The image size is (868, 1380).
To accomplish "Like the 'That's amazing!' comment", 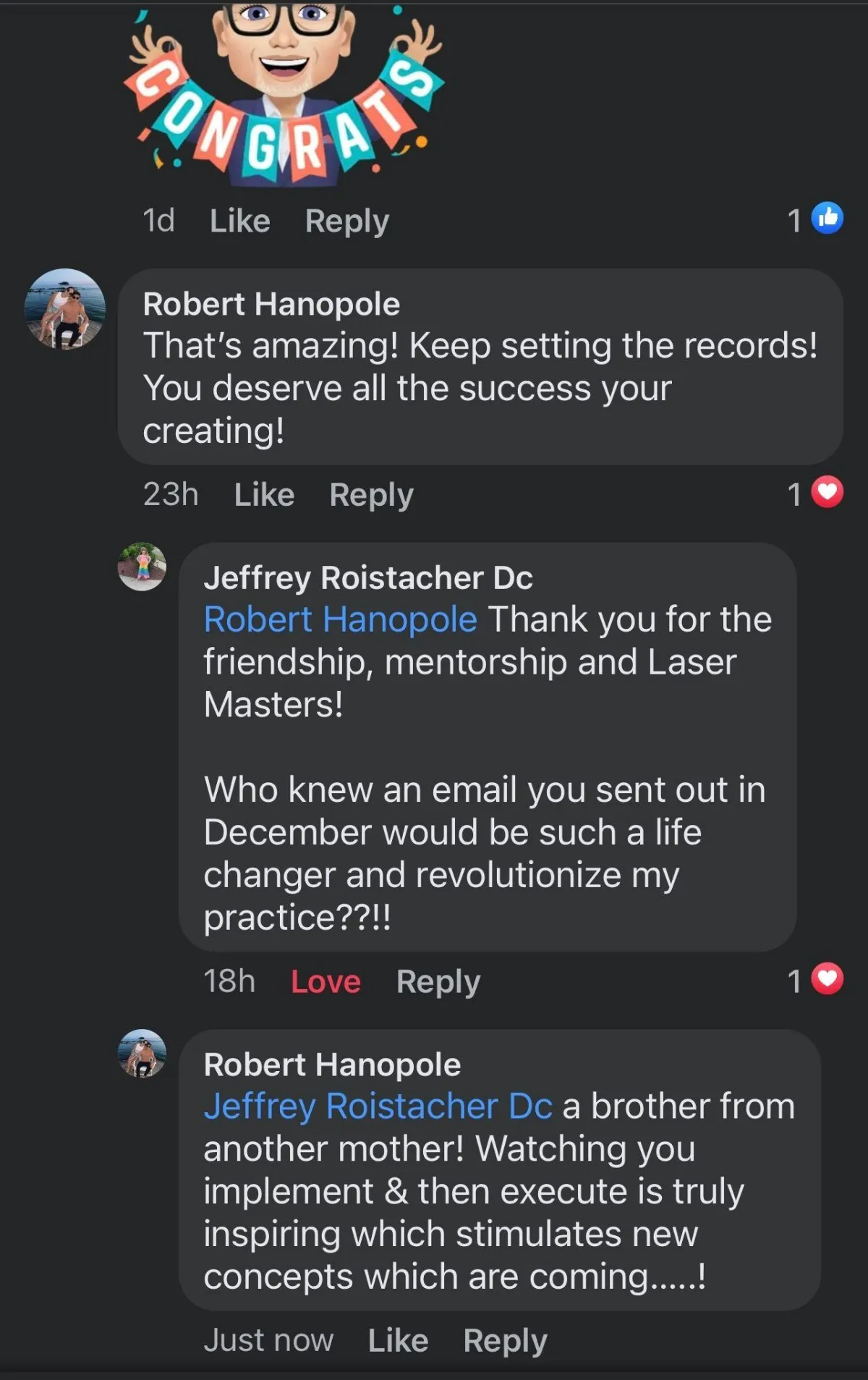I will (264, 495).
